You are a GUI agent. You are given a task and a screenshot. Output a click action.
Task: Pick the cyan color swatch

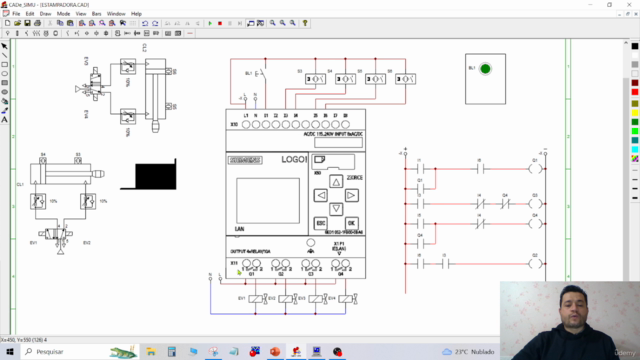635,149
